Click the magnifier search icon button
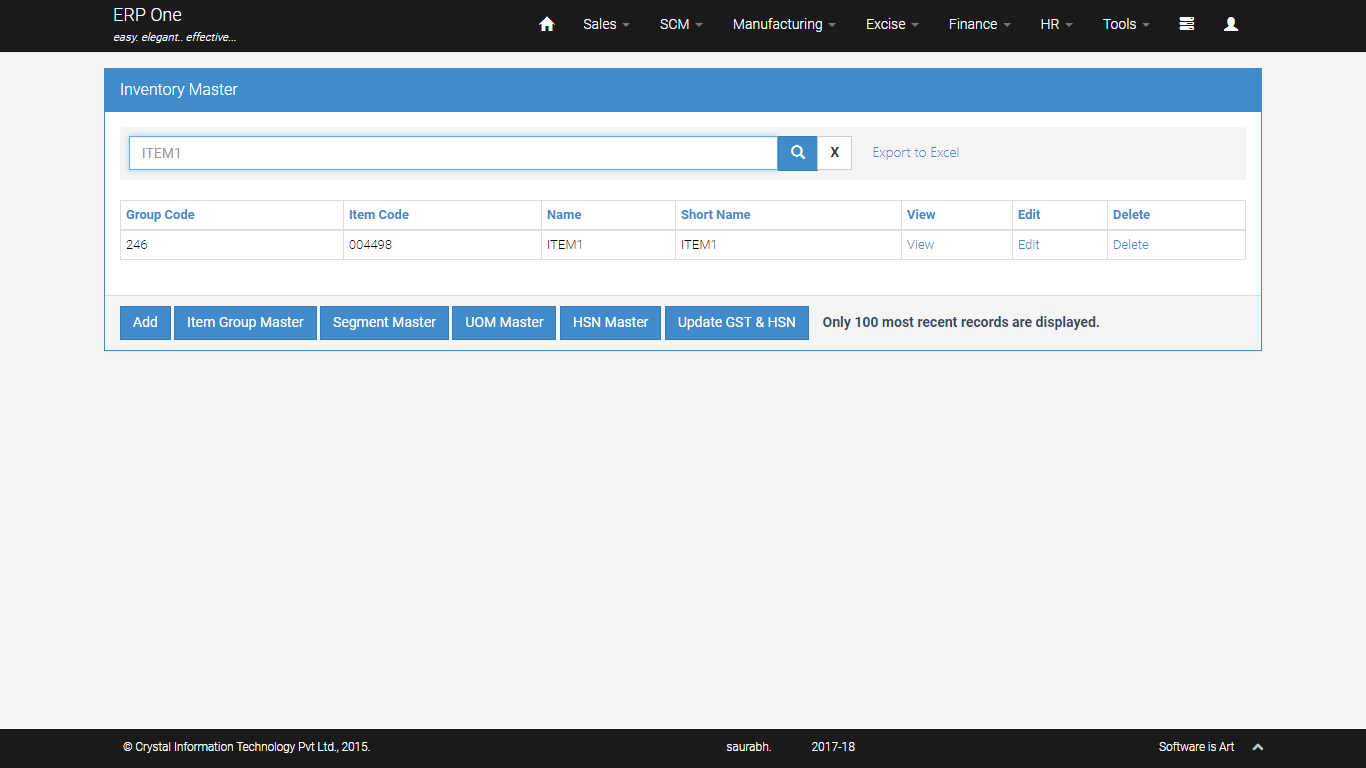Viewport: 1366px width, 768px height. click(x=797, y=153)
